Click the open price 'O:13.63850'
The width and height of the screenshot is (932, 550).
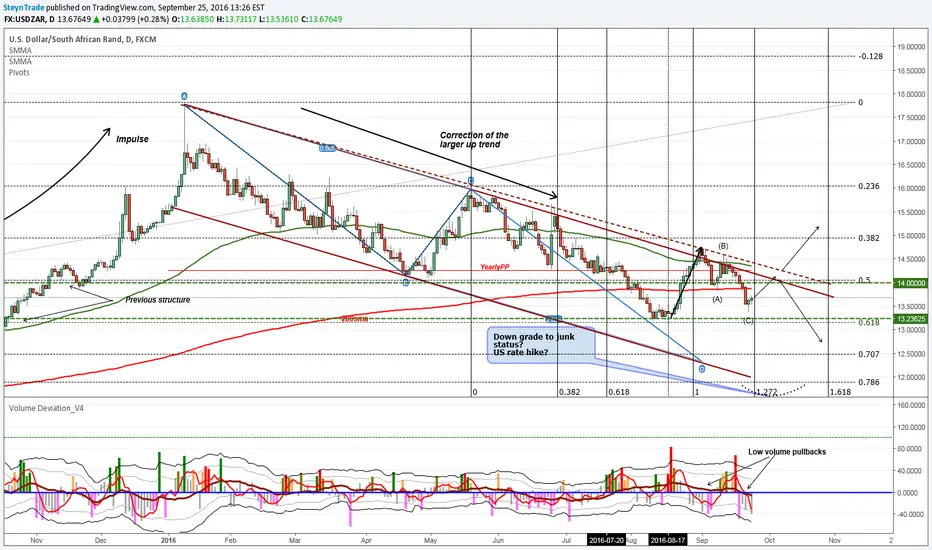(x=193, y=19)
